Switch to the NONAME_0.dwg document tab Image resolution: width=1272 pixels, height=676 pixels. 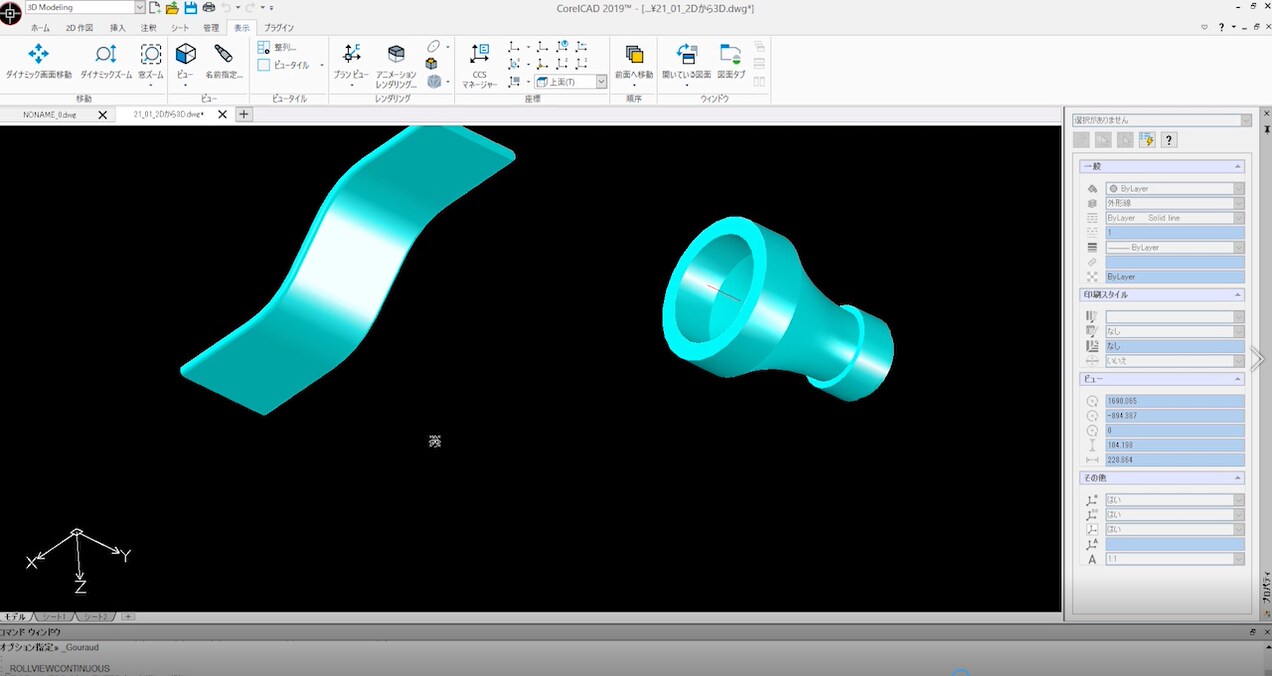click(x=50, y=115)
